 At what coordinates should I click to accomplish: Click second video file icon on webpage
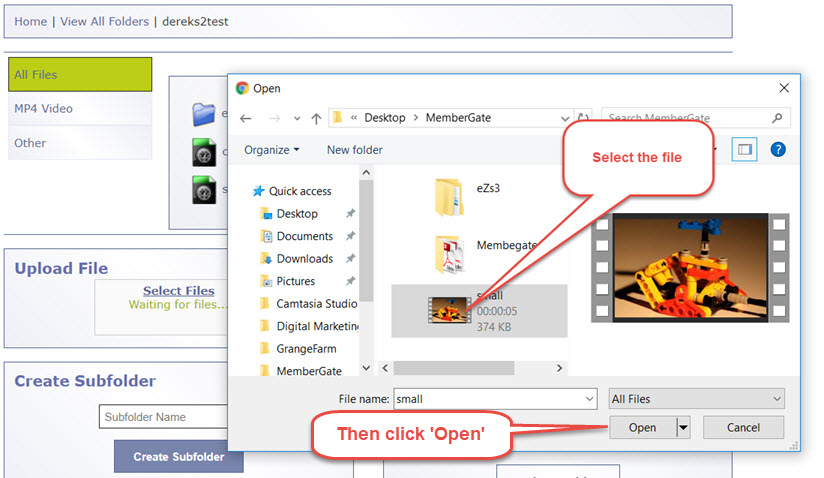(204, 190)
